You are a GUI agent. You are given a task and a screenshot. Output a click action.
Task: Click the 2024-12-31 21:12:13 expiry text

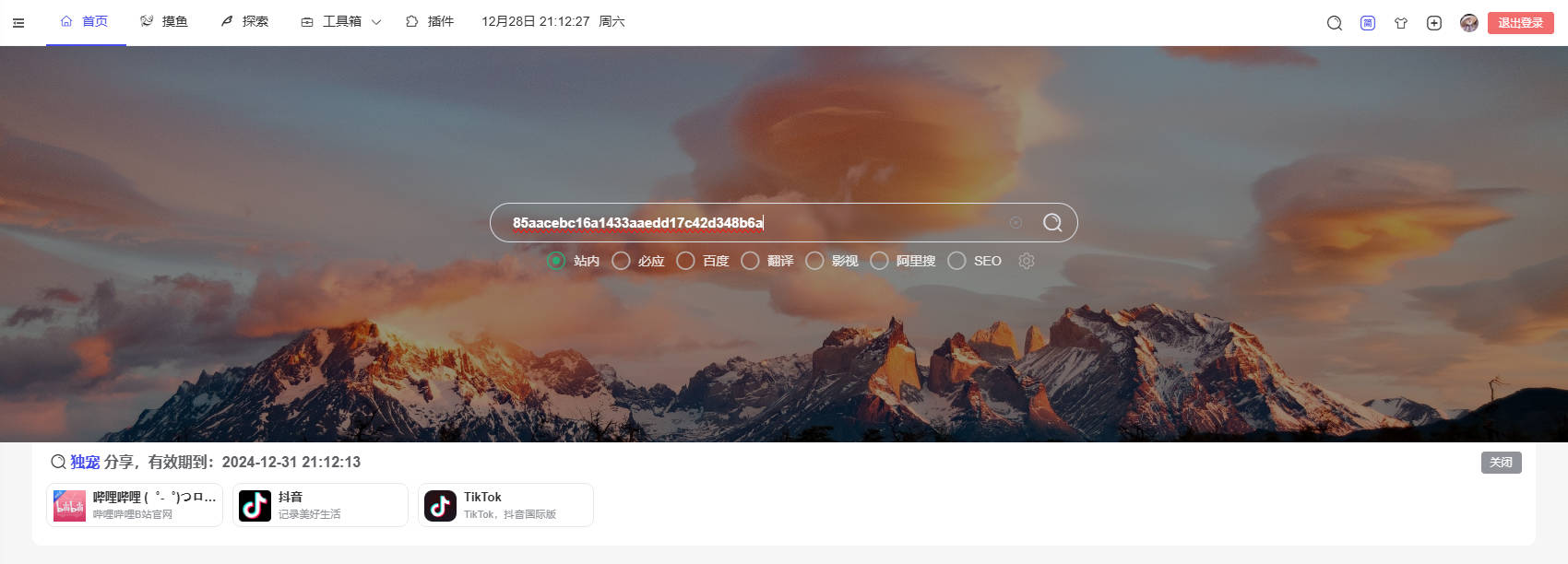pyautogui.click(x=291, y=462)
